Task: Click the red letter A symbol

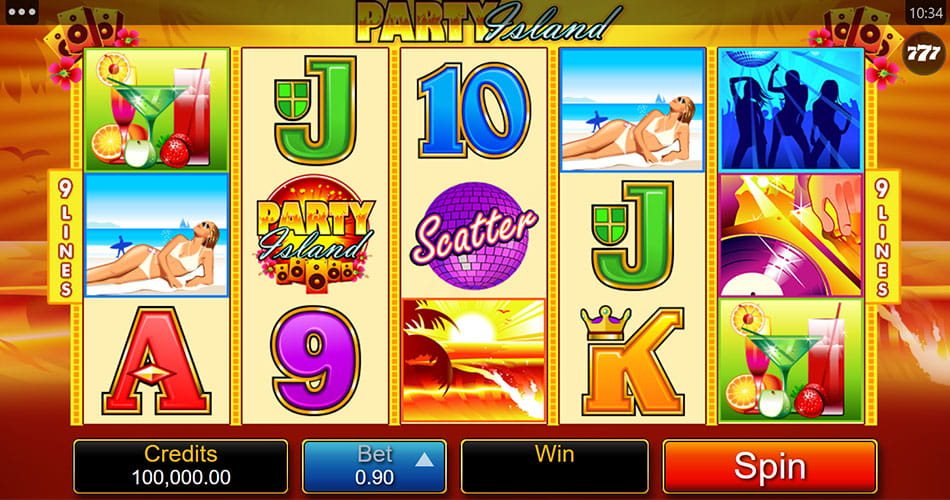Action: pos(156,361)
